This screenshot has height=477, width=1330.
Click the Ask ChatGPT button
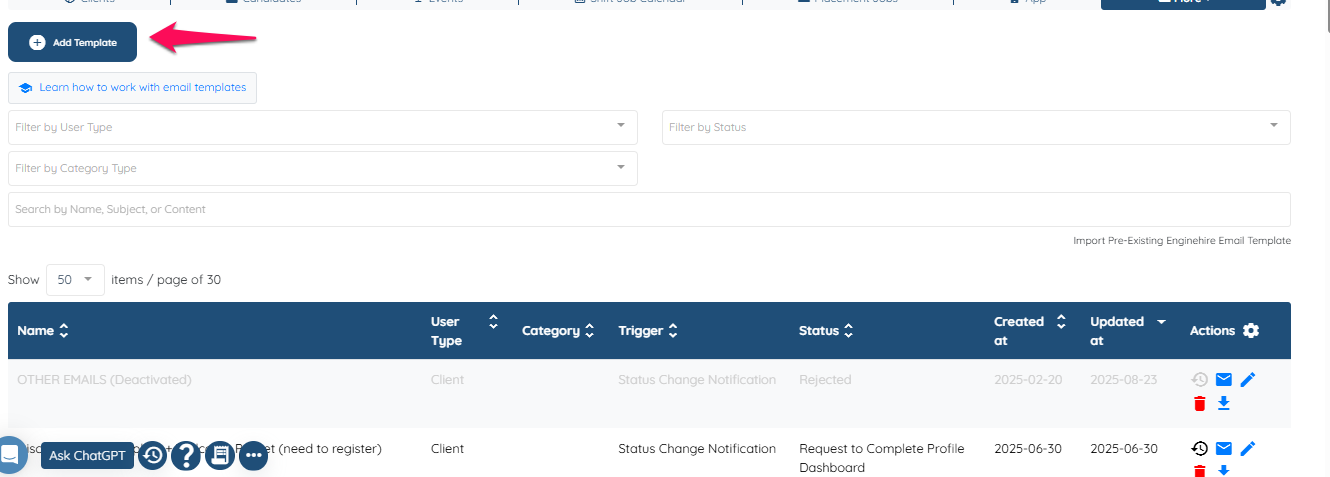(x=88, y=456)
